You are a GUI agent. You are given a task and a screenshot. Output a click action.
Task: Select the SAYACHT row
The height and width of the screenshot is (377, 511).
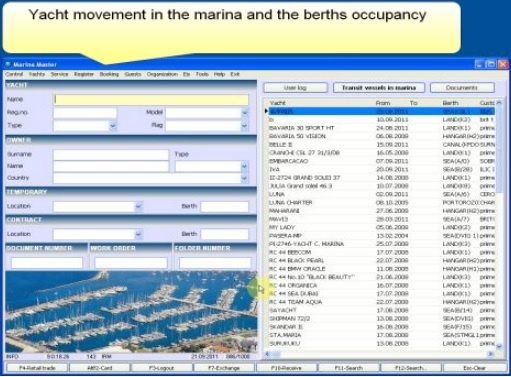pyautogui.click(x=382, y=310)
